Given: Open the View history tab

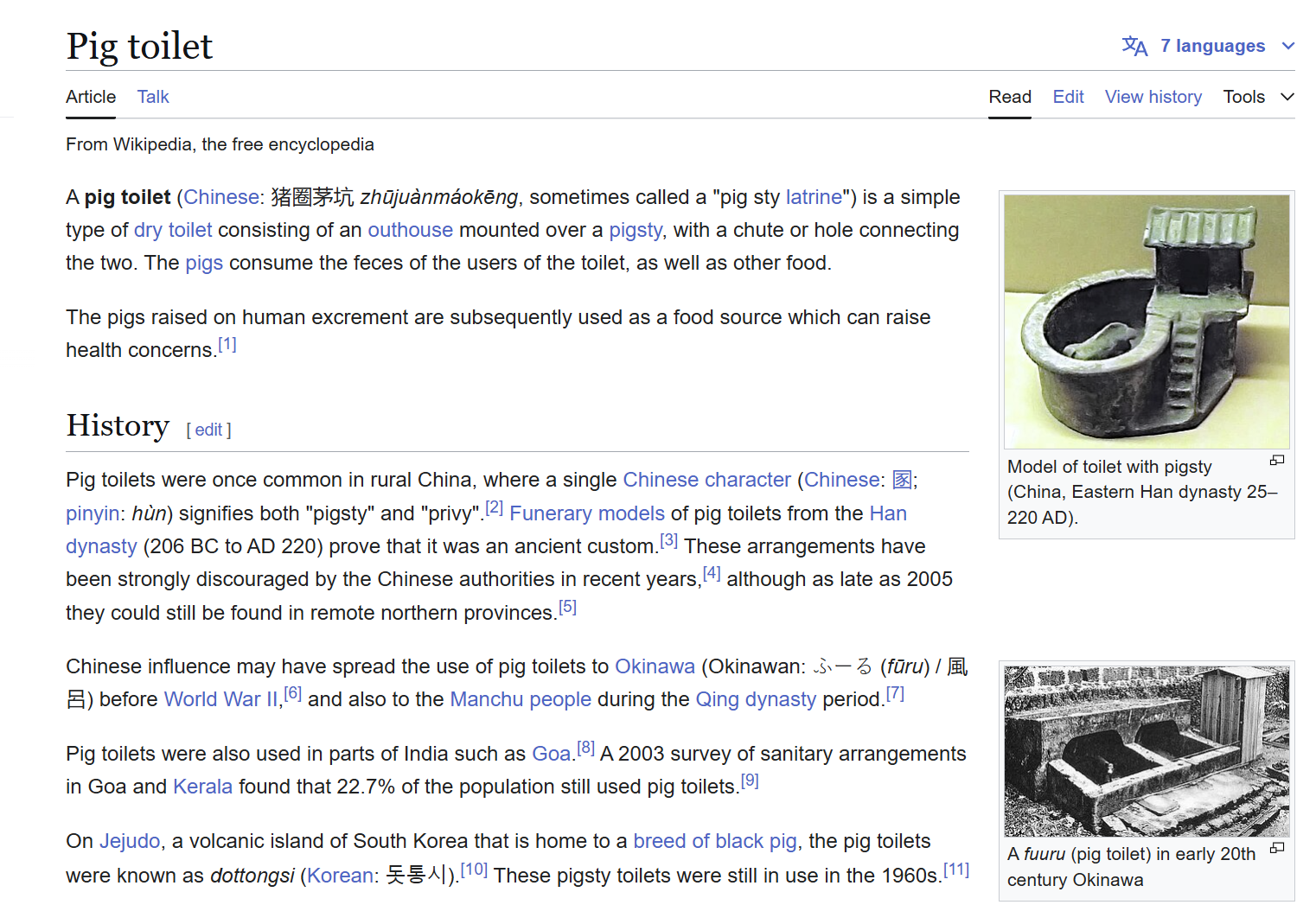Looking at the screenshot, I should (1153, 97).
